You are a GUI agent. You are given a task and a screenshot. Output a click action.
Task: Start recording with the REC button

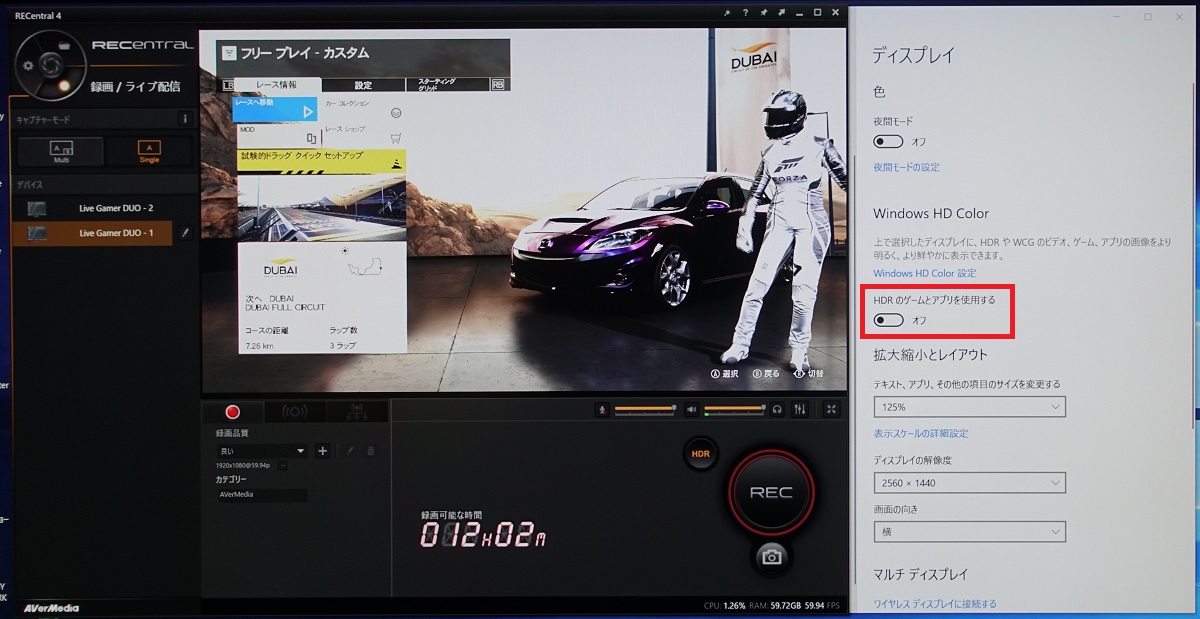click(x=771, y=492)
